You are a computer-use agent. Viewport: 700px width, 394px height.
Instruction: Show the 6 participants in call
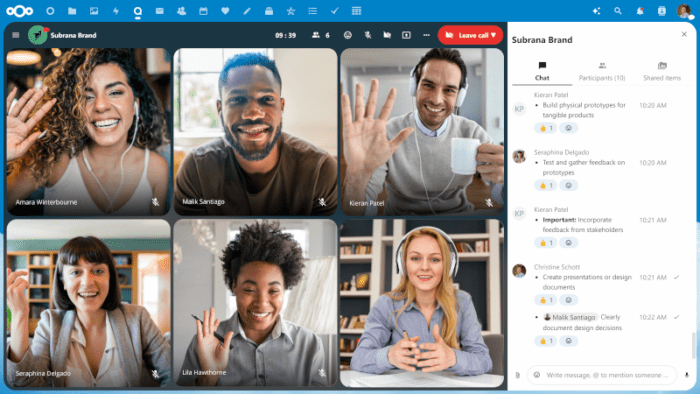pyautogui.click(x=321, y=35)
